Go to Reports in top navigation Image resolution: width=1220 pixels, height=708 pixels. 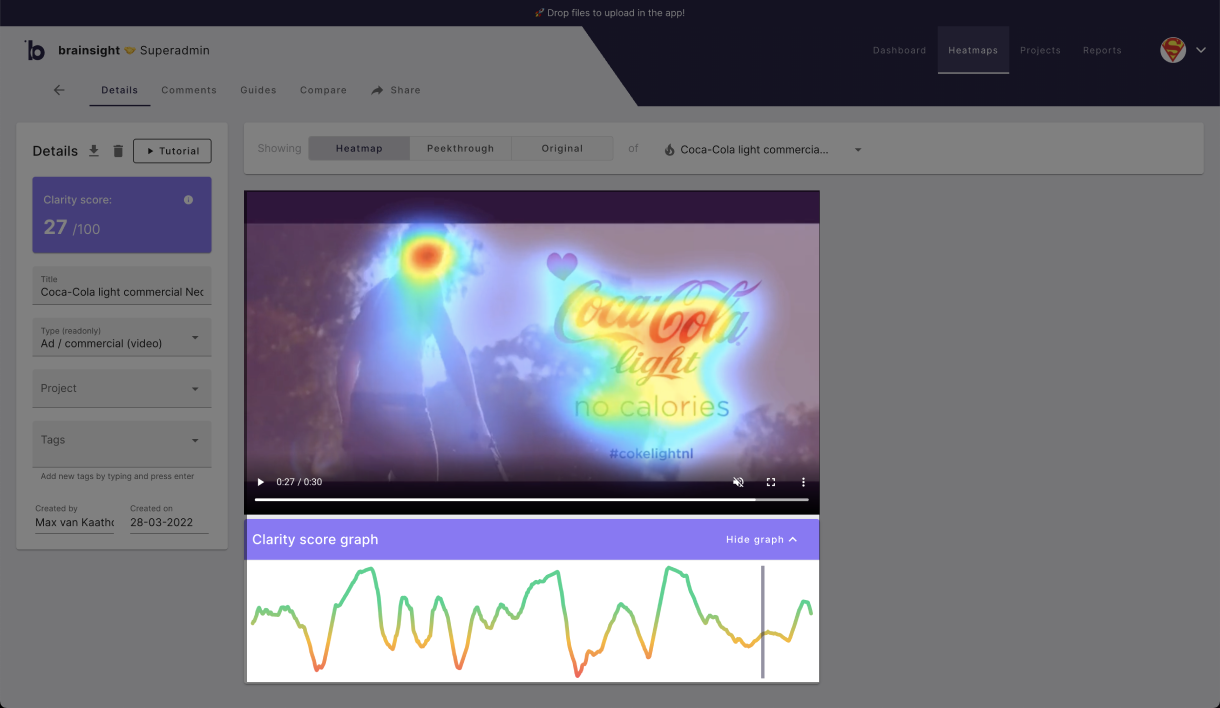coord(1102,50)
